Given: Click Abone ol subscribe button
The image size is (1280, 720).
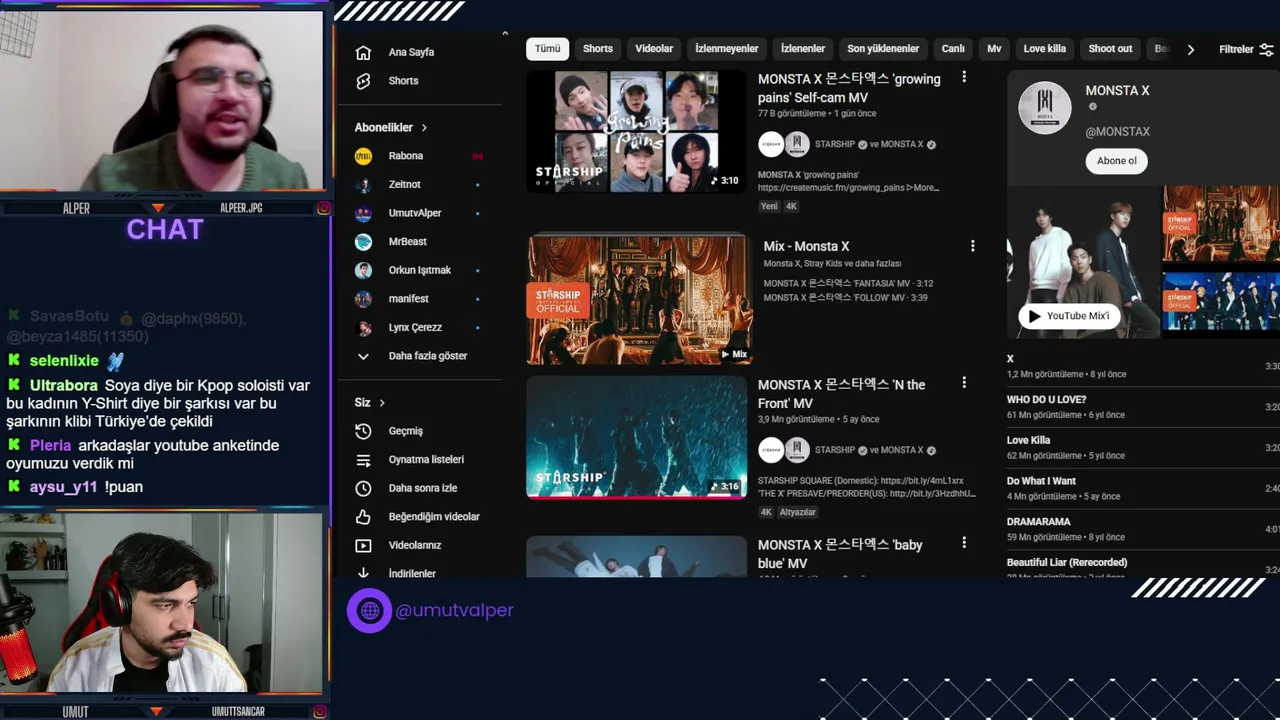Looking at the screenshot, I should click(1116, 161).
